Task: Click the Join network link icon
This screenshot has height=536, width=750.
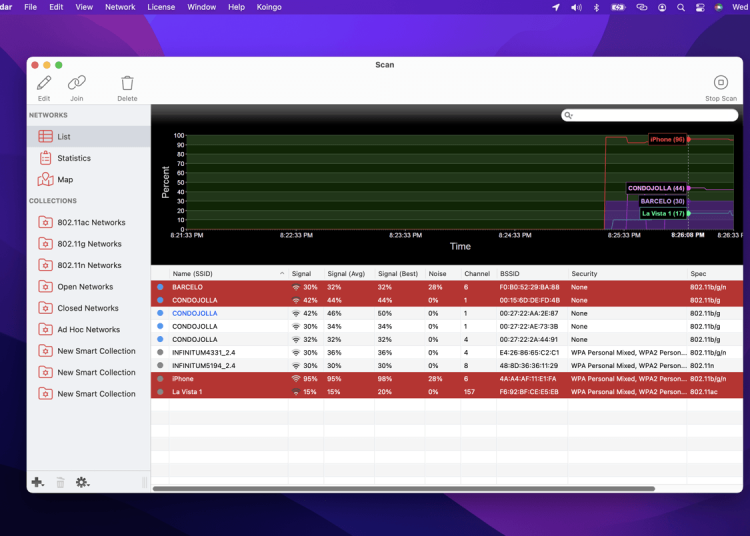Action: coord(77,84)
